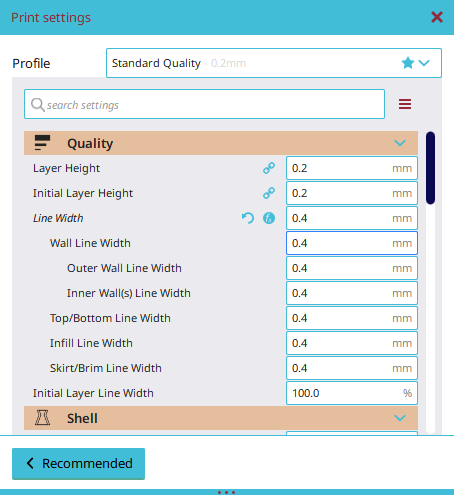Edit the Skirt/Brim Line Width field
The image size is (454, 495).
pos(352,368)
